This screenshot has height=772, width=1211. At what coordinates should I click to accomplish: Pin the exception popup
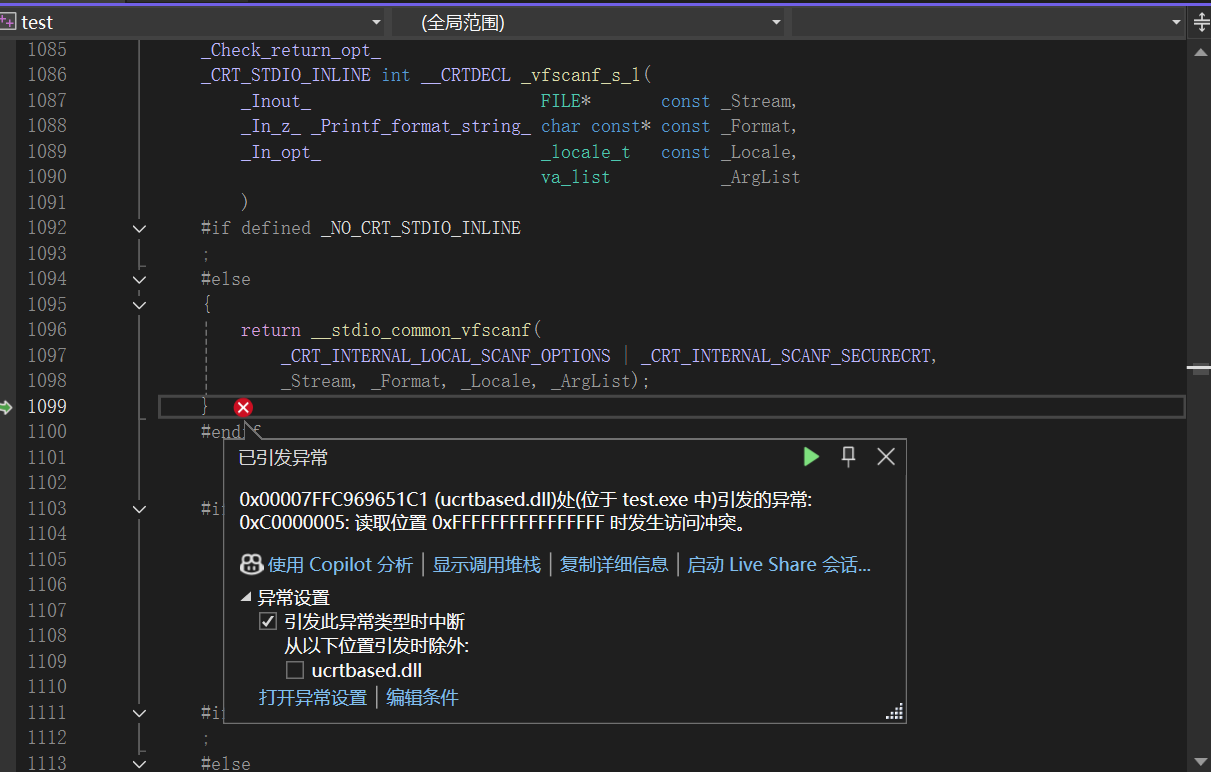[x=849, y=457]
